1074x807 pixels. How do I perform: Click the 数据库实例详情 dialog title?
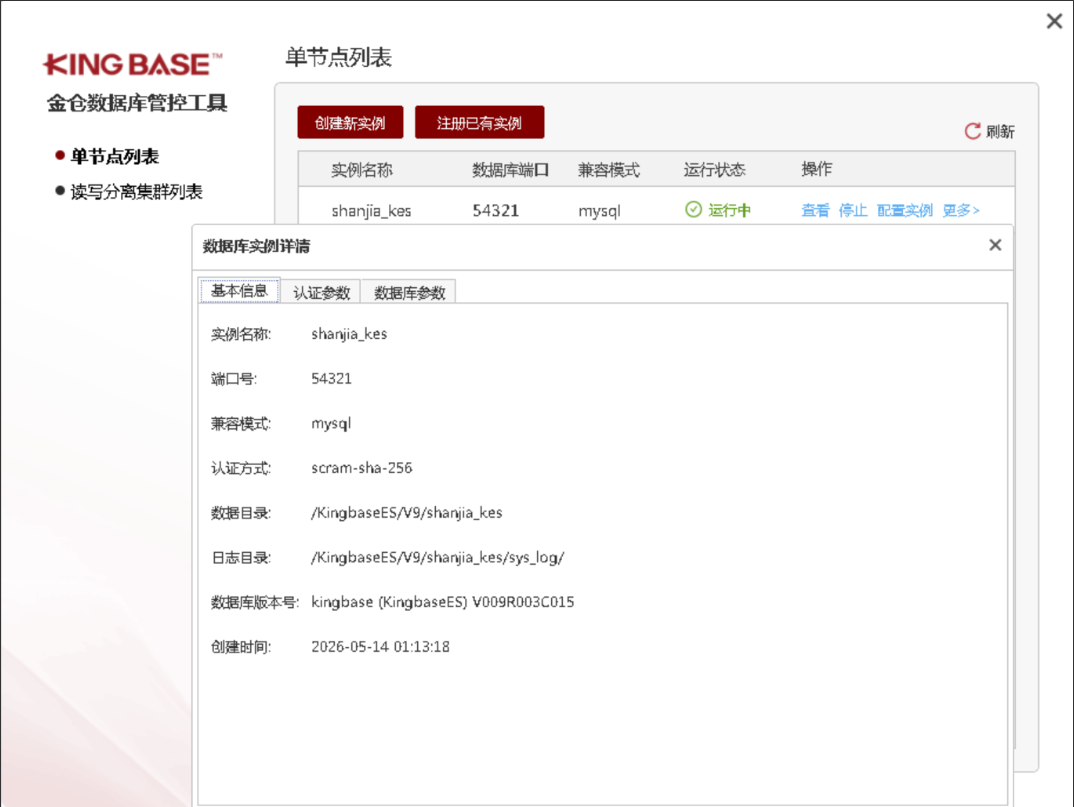coord(256,247)
